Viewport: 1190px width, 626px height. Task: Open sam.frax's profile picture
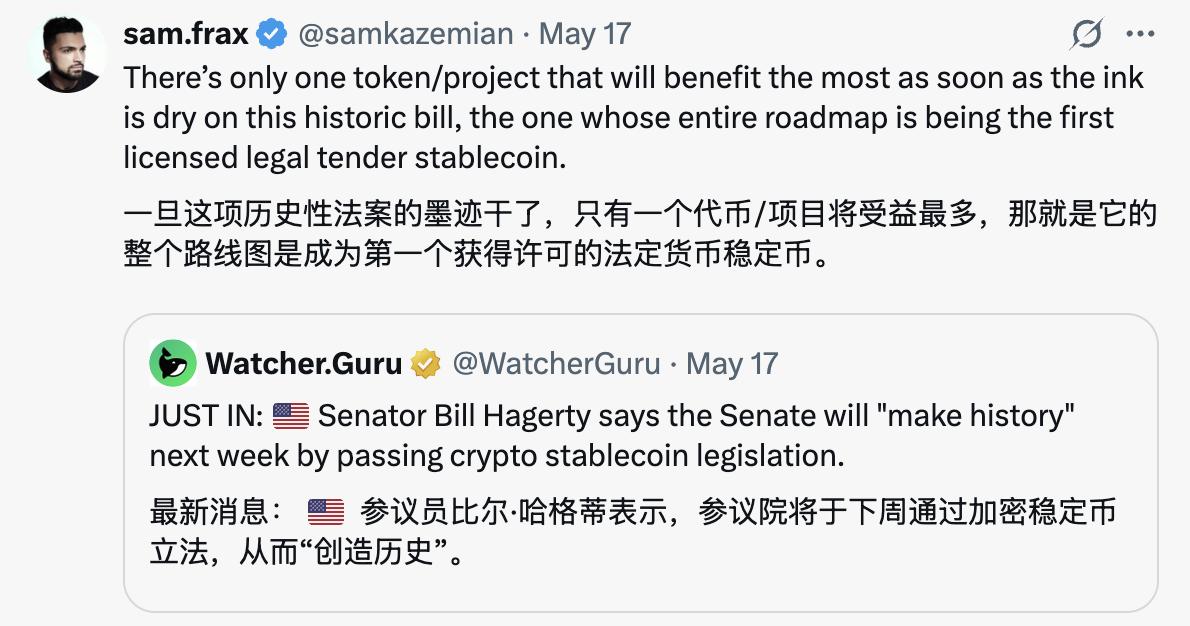68,55
